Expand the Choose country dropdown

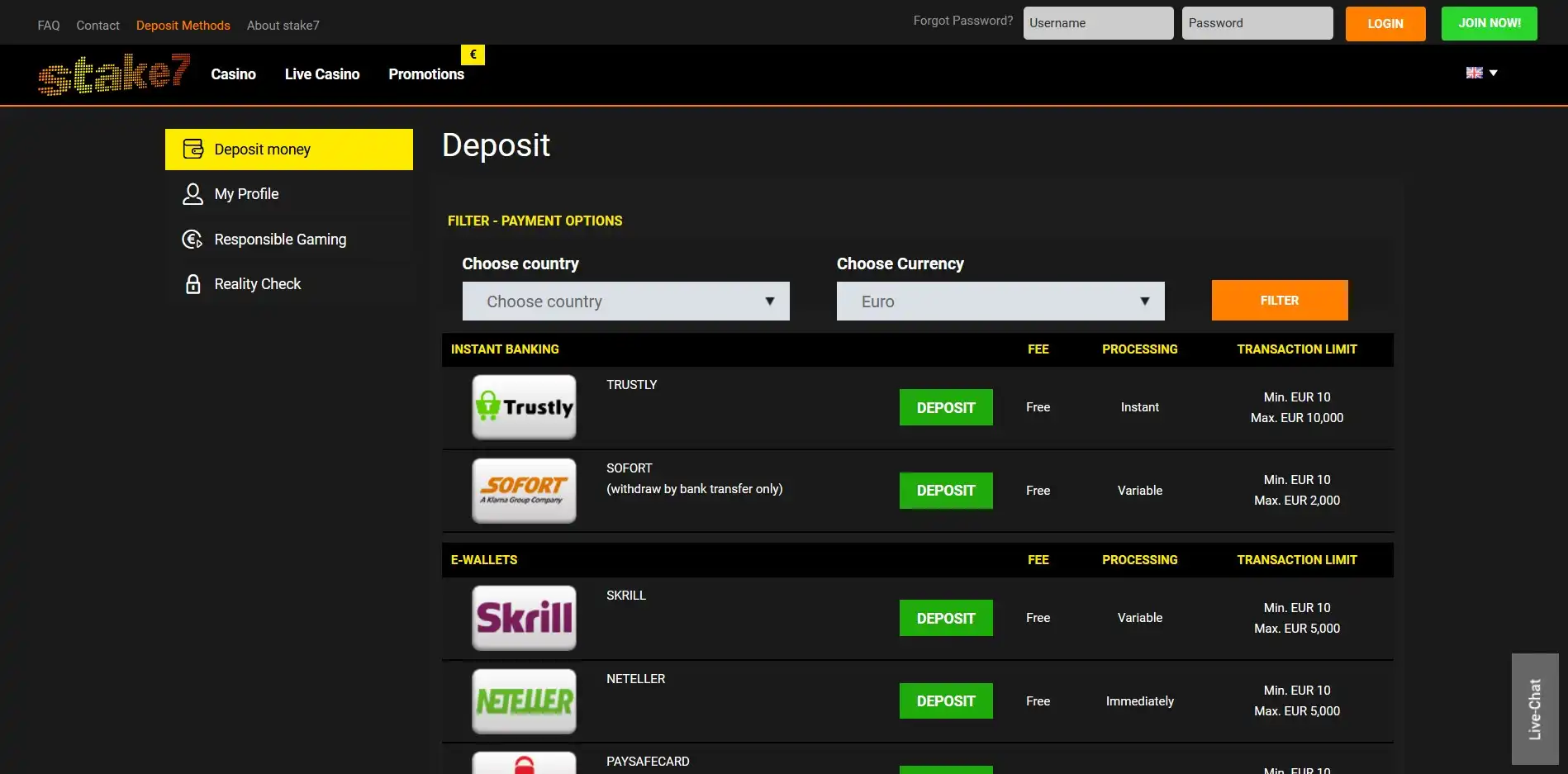[625, 302]
